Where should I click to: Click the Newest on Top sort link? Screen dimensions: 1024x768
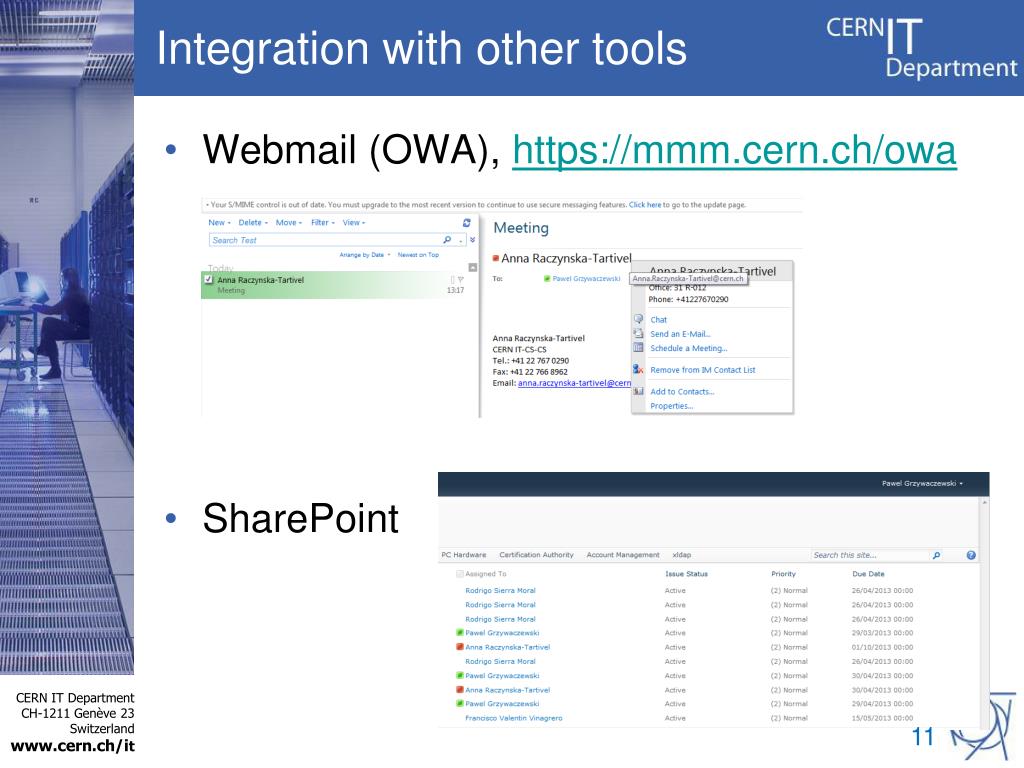418,255
